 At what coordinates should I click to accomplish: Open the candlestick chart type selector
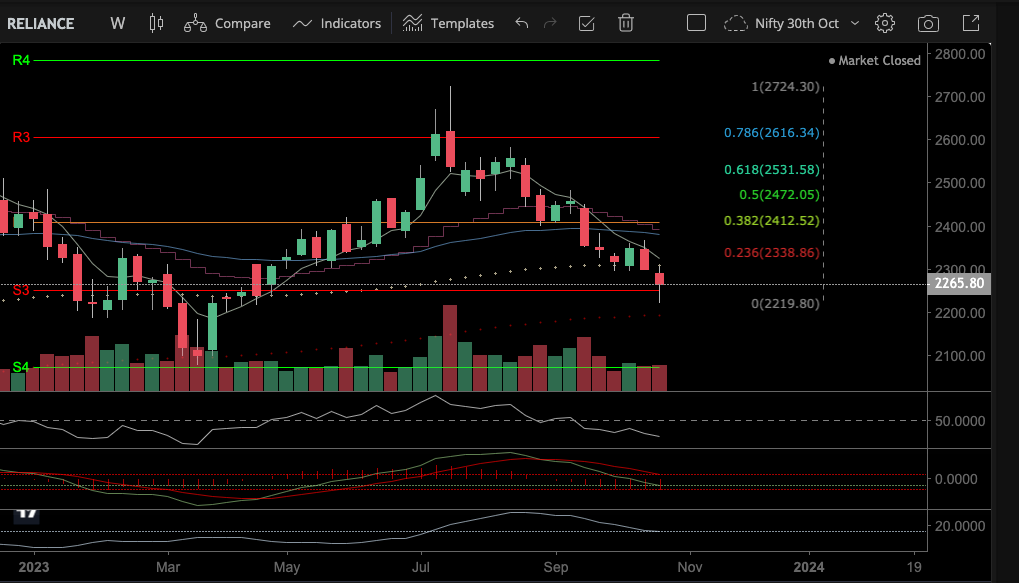156,23
